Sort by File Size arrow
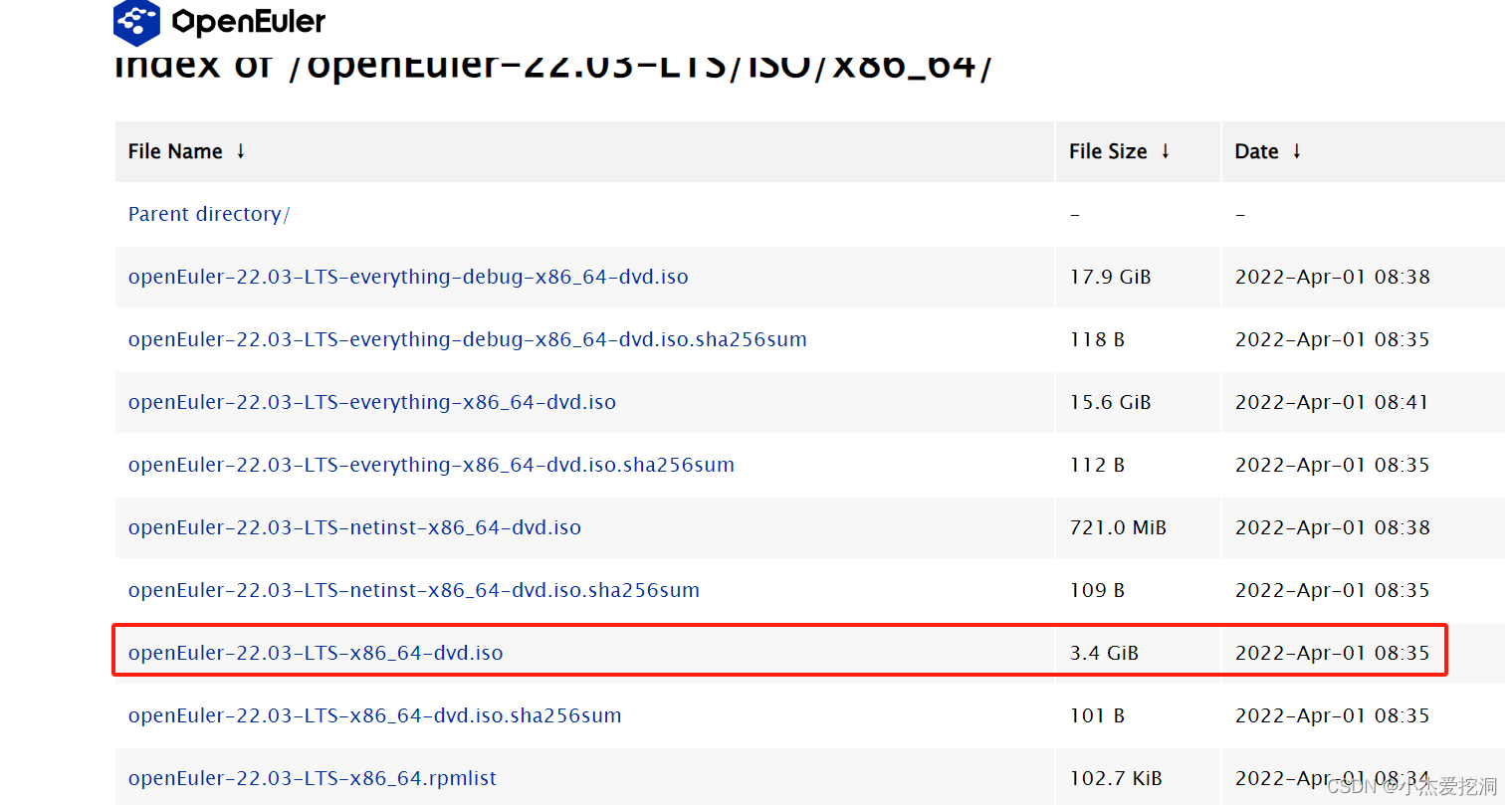1512x805 pixels. click(1166, 151)
